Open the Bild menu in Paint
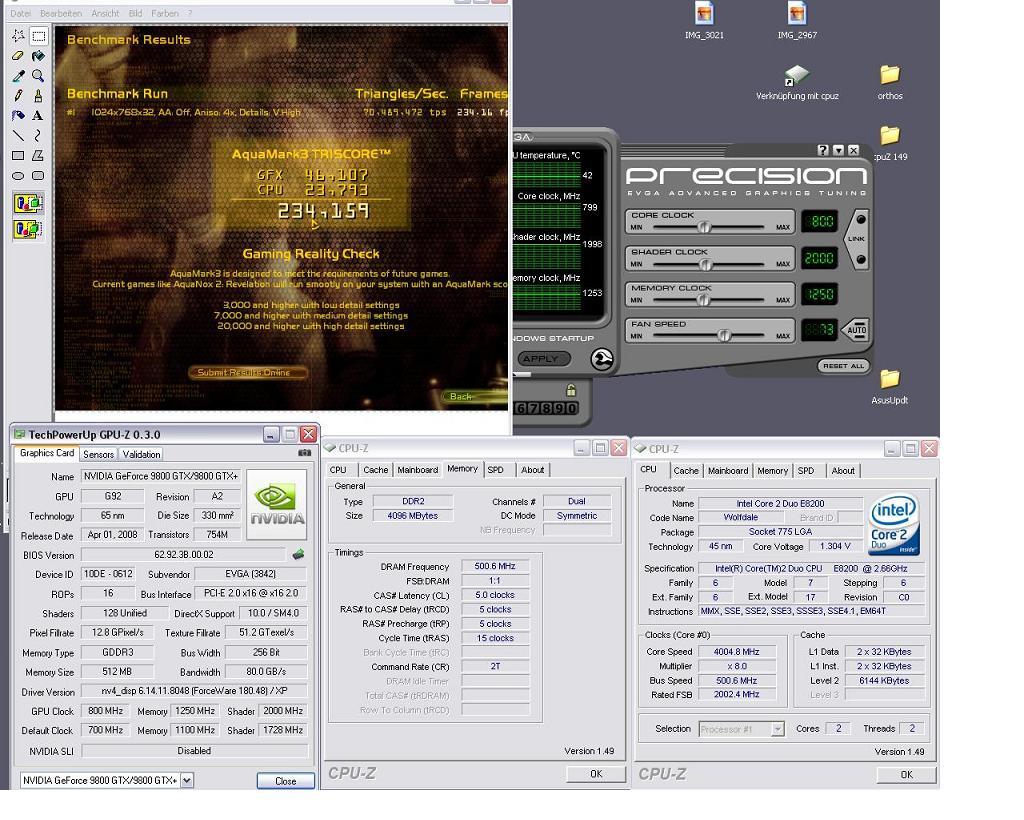 point(135,13)
